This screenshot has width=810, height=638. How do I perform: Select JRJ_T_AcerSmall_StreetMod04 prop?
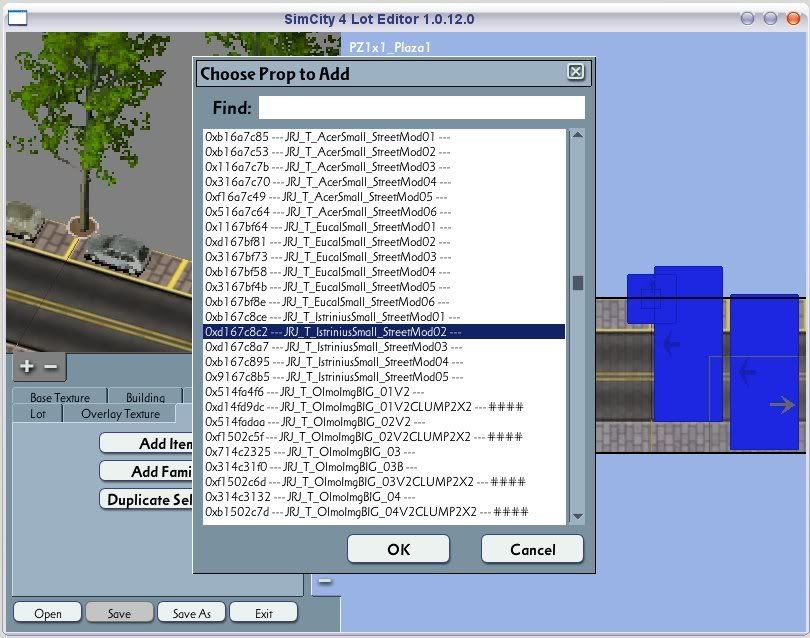coord(384,182)
